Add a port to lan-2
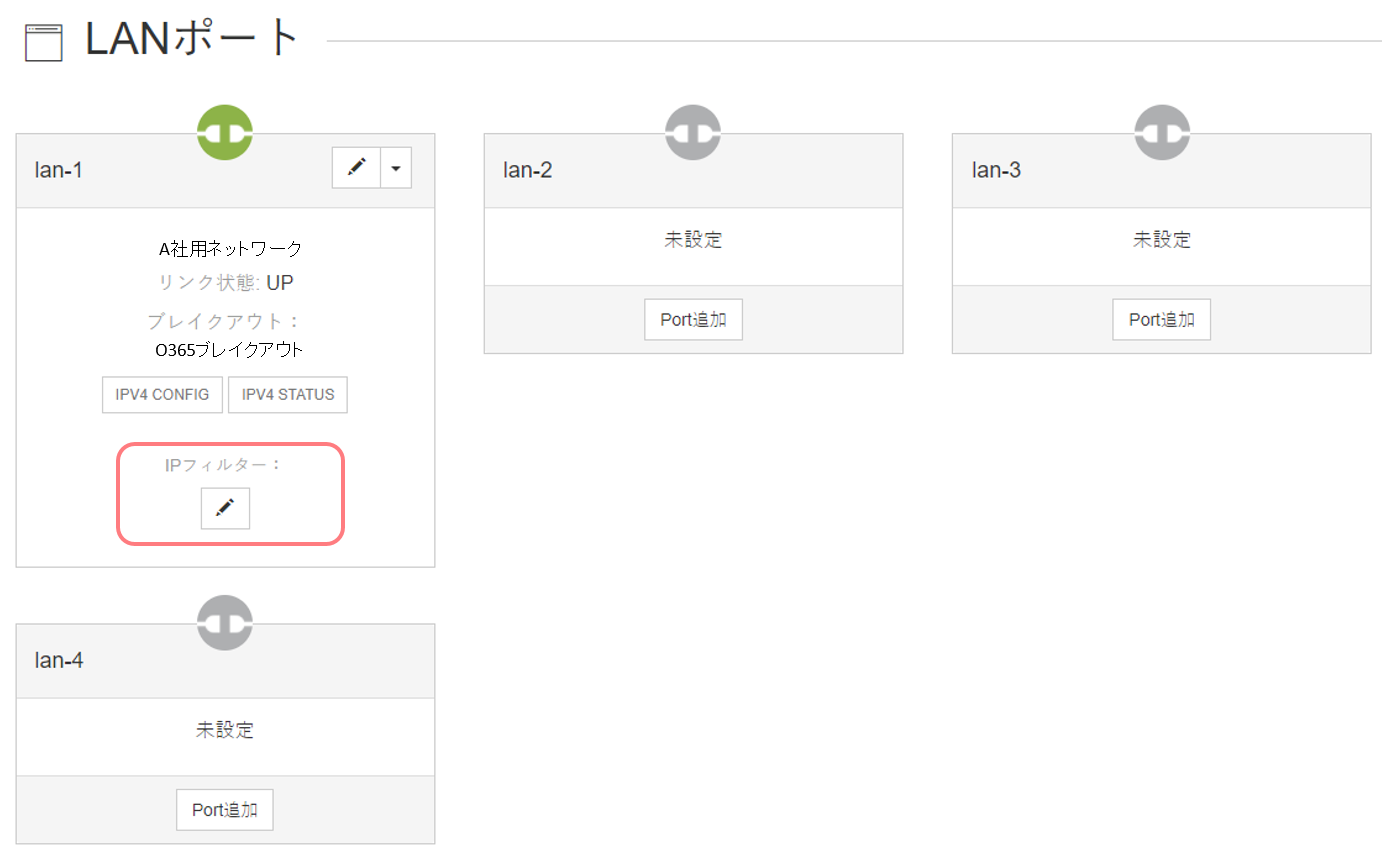This screenshot has width=1382, height=859. [693, 319]
